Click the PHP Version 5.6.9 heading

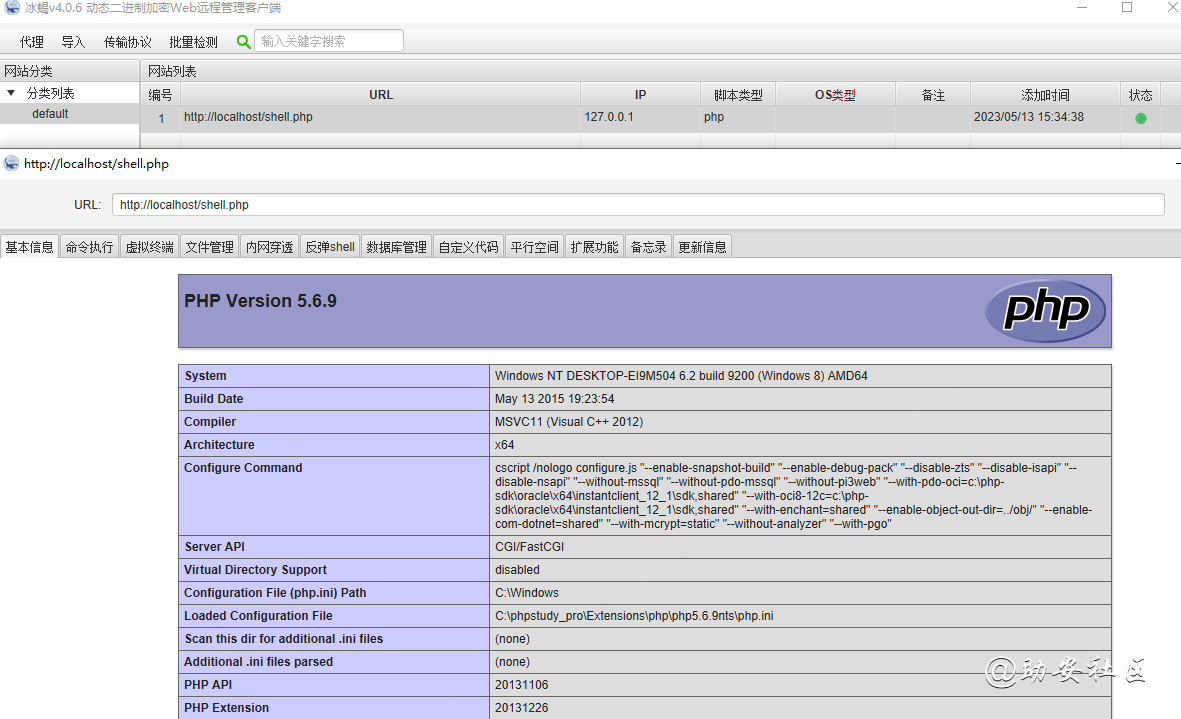tap(260, 300)
